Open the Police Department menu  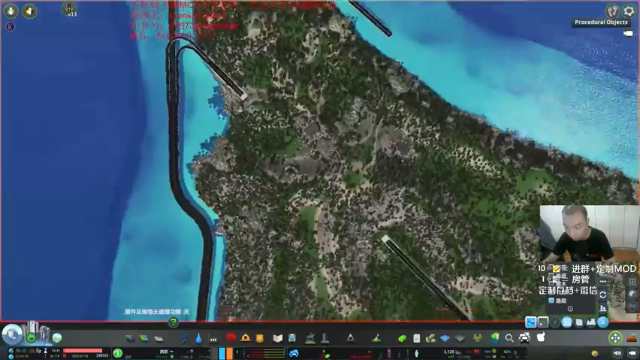(x=260, y=338)
